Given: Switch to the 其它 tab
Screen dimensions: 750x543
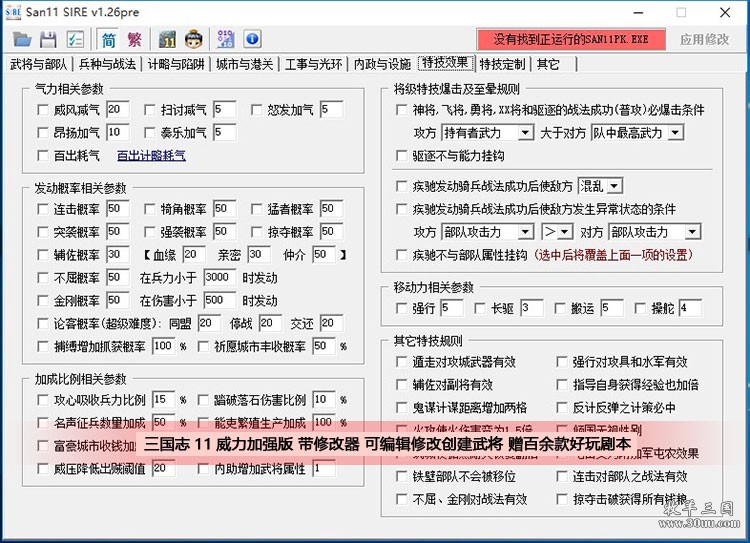Looking at the screenshot, I should coord(548,64).
